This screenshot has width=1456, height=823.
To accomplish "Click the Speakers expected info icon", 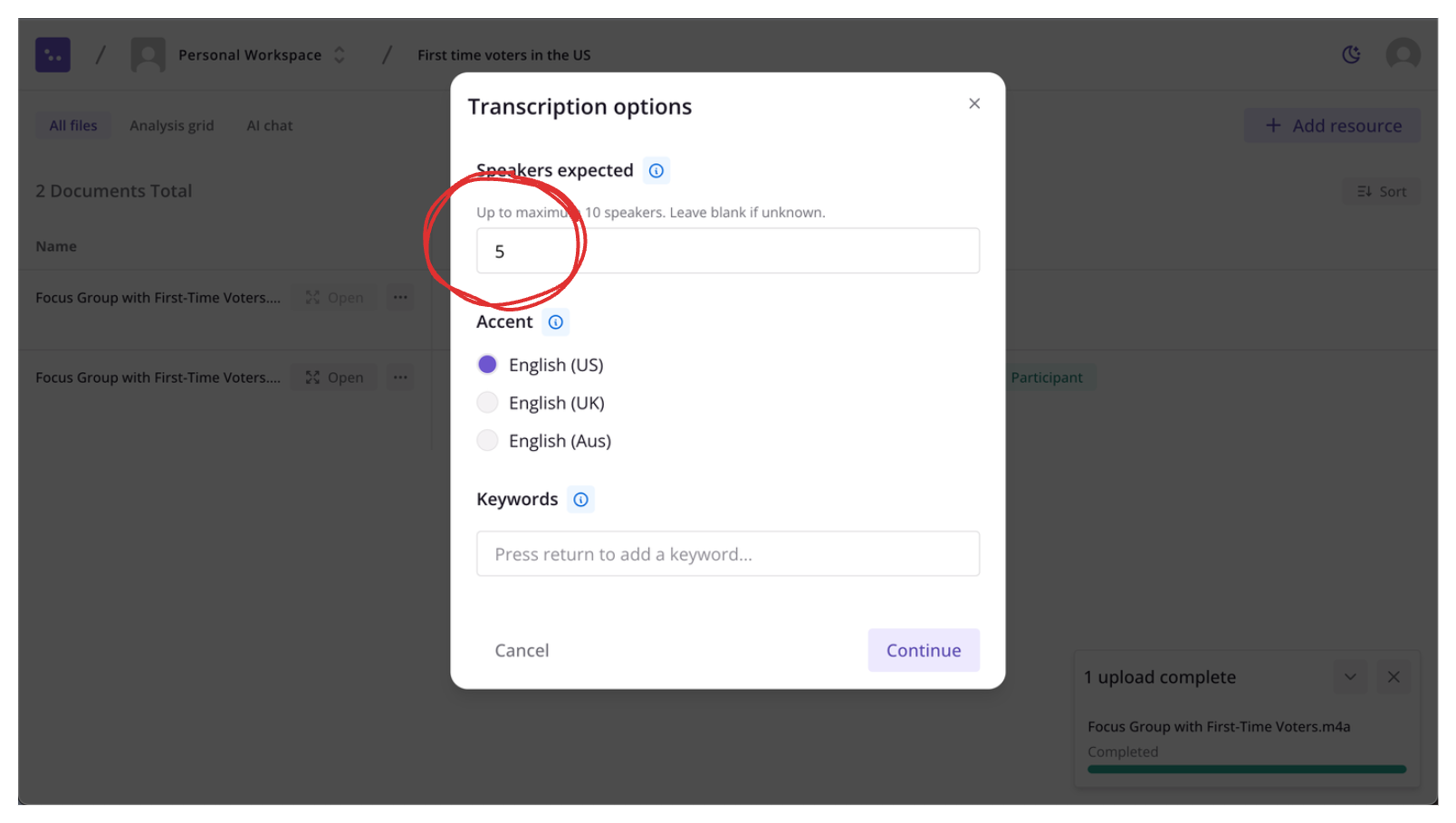I will 656,170.
